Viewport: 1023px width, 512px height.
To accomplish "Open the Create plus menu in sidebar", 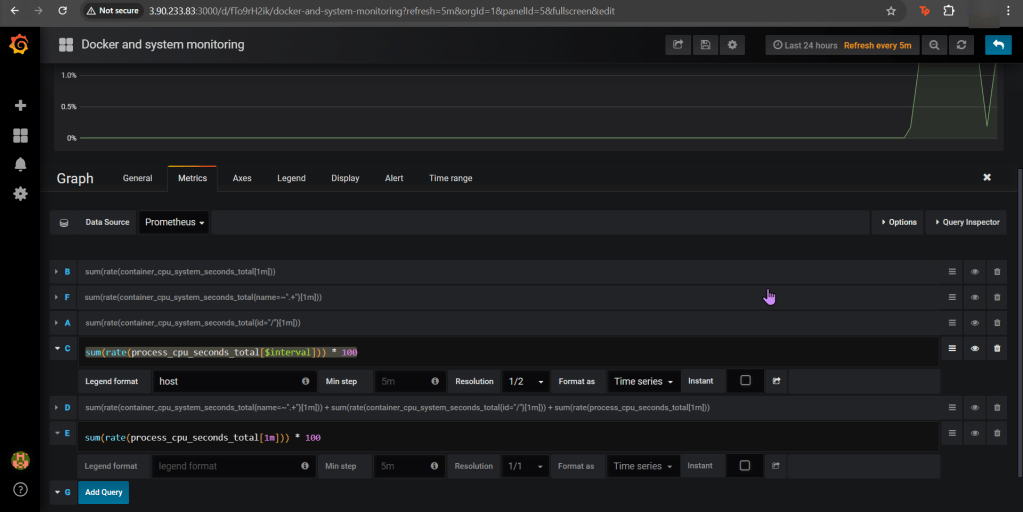I will point(20,105).
